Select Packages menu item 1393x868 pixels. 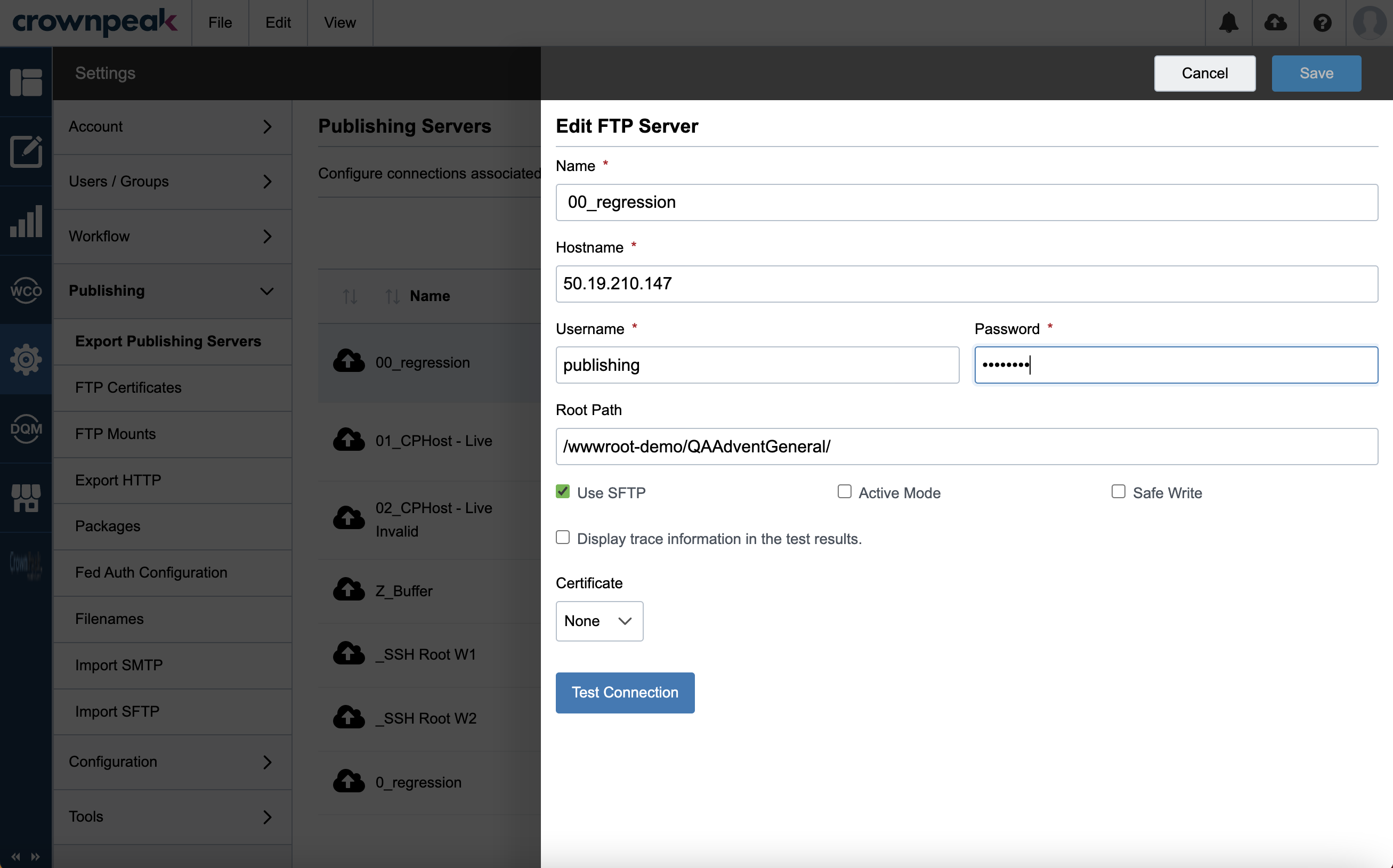click(x=172, y=526)
